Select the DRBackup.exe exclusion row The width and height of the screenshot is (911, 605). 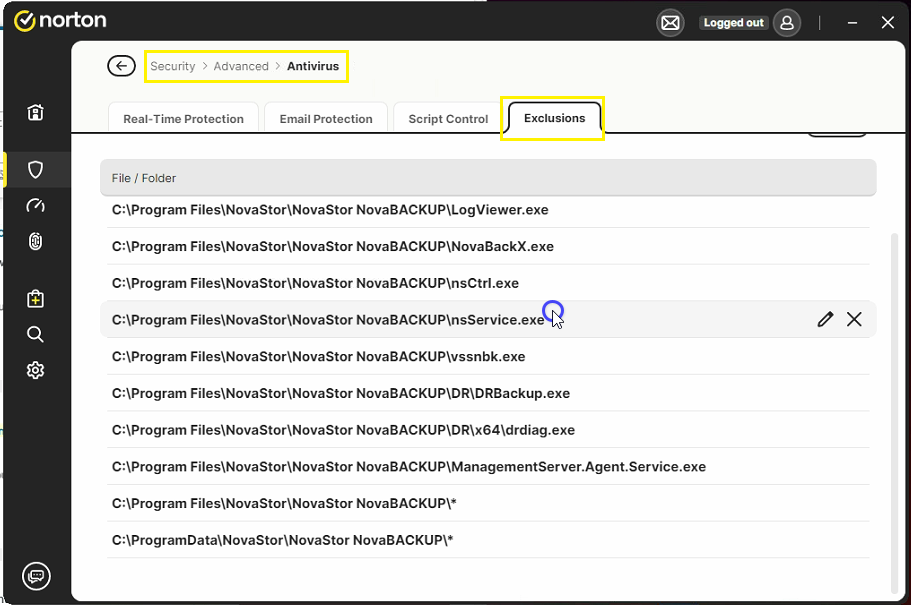click(x=488, y=393)
